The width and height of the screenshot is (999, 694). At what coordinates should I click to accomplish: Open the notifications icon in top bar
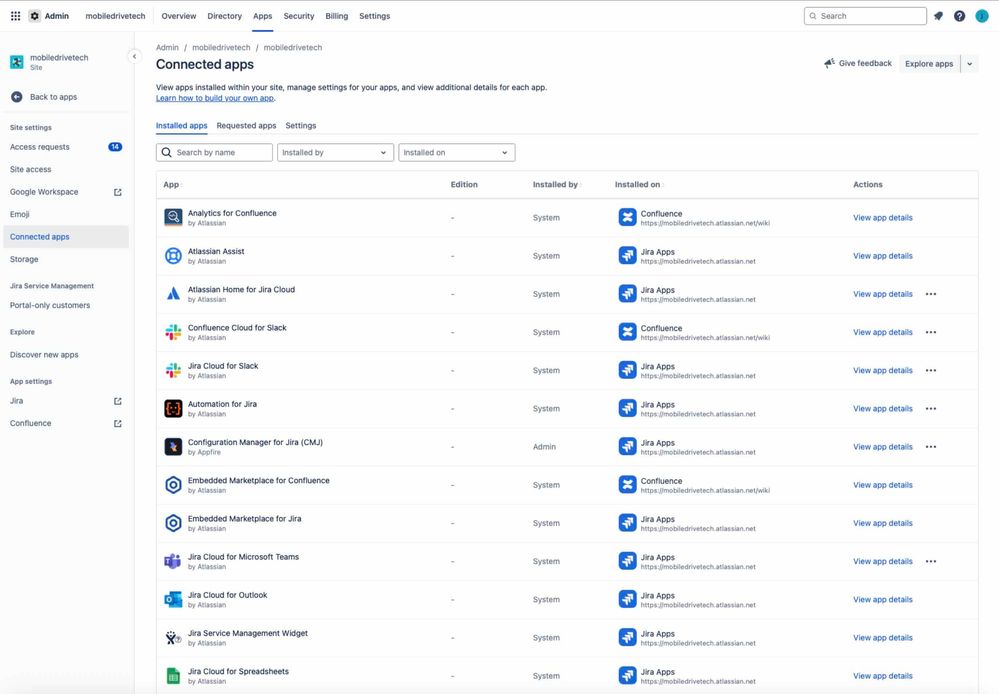(938, 16)
